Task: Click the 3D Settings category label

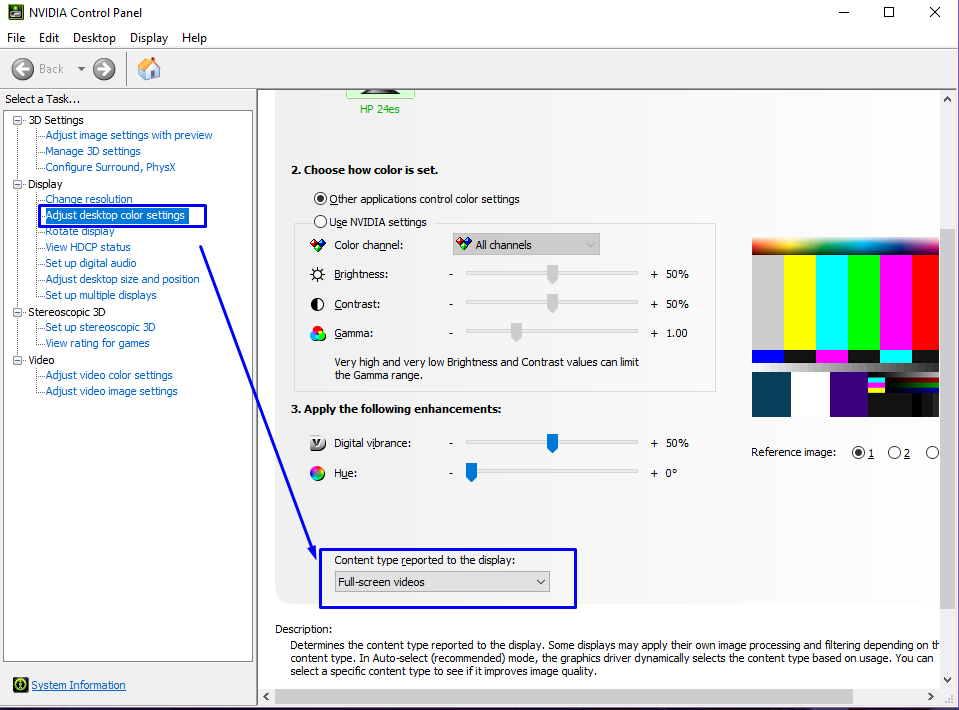Action: 56,120
